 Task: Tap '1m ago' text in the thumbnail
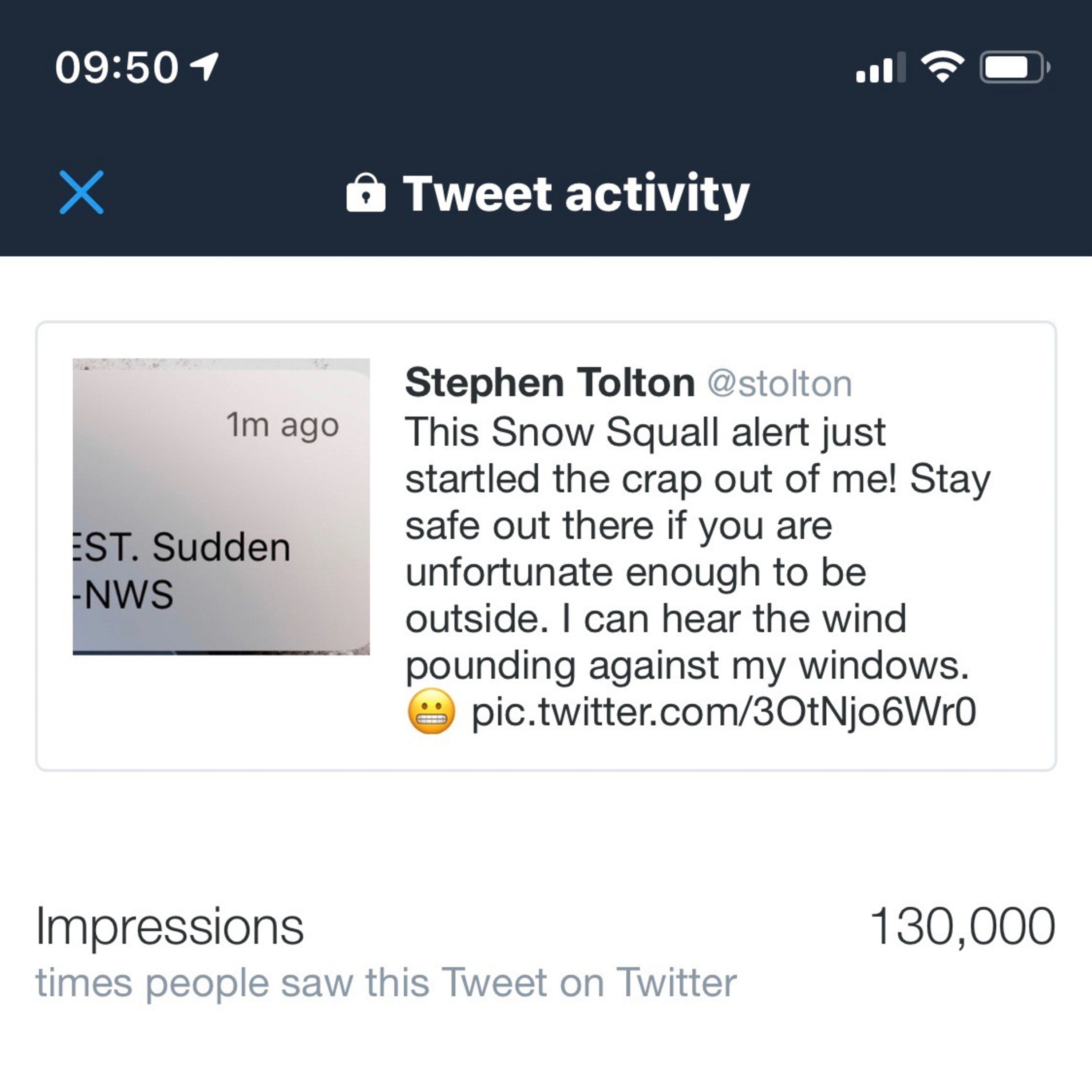click(x=282, y=425)
